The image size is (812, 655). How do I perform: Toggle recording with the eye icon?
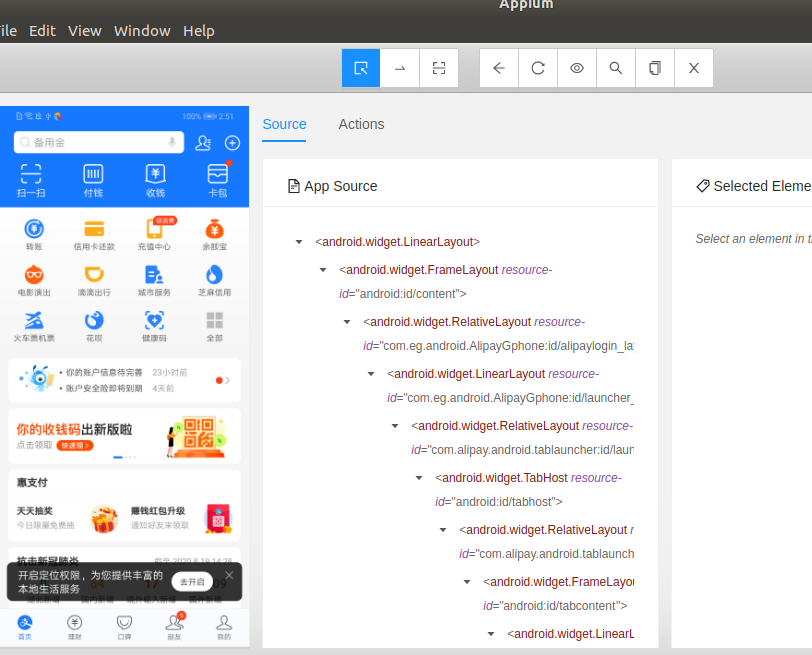577,68
